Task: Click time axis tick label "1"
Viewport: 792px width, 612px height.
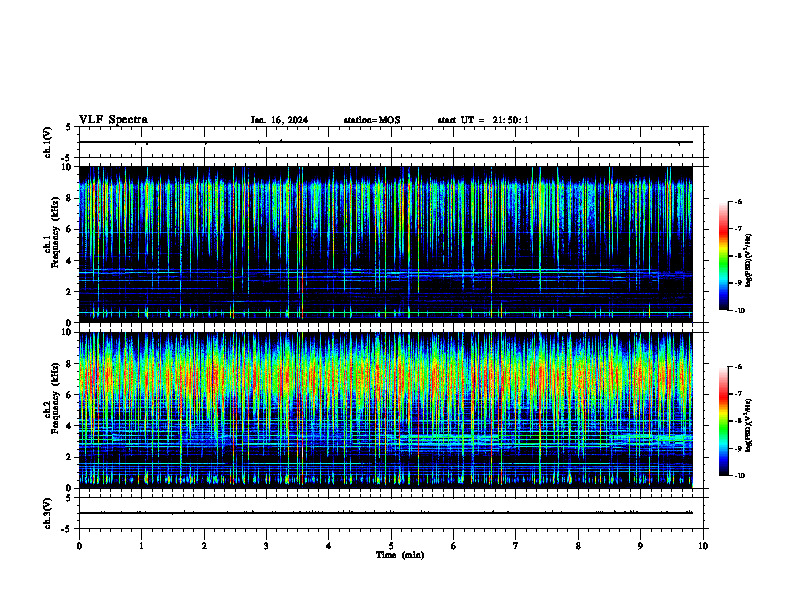Action: 141,546
